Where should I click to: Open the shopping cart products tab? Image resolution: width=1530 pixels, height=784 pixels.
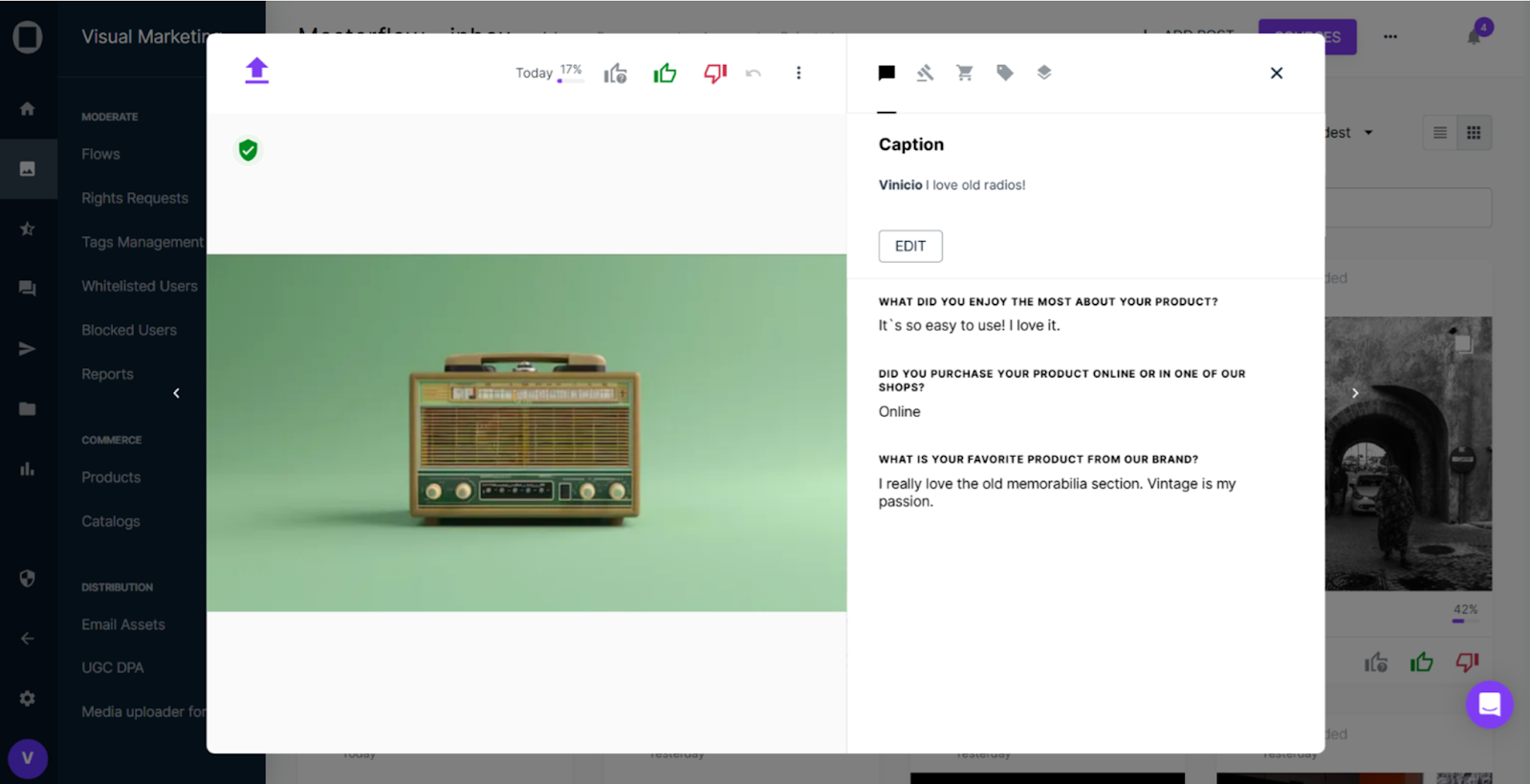(x=965, y=74)
